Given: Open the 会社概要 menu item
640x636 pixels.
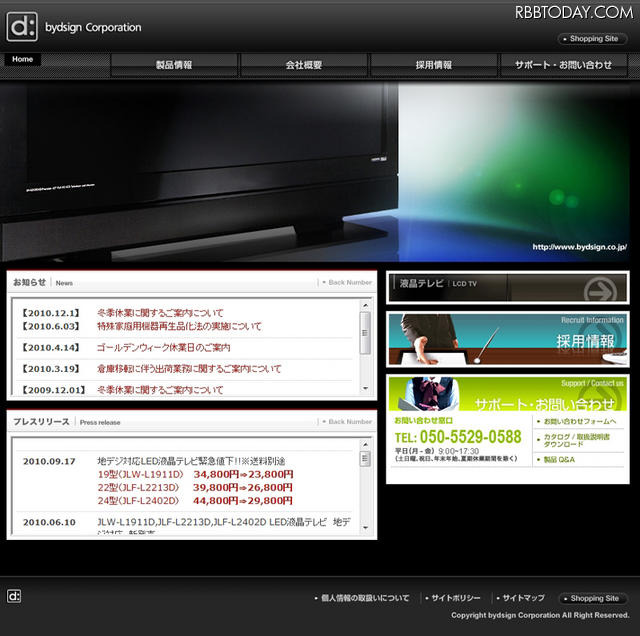Looking at the screenshot, I should coord(304,65).
